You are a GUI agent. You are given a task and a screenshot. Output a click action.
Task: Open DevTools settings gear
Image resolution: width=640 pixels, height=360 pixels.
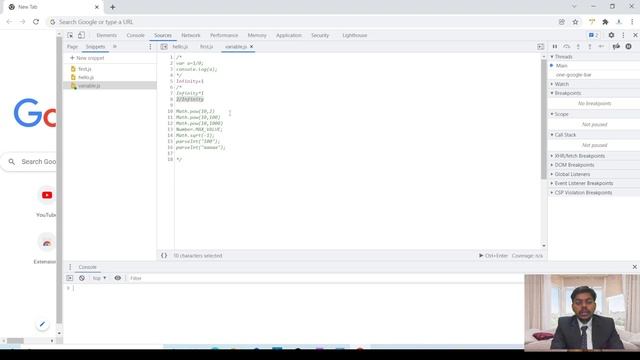tap(611, 36)
